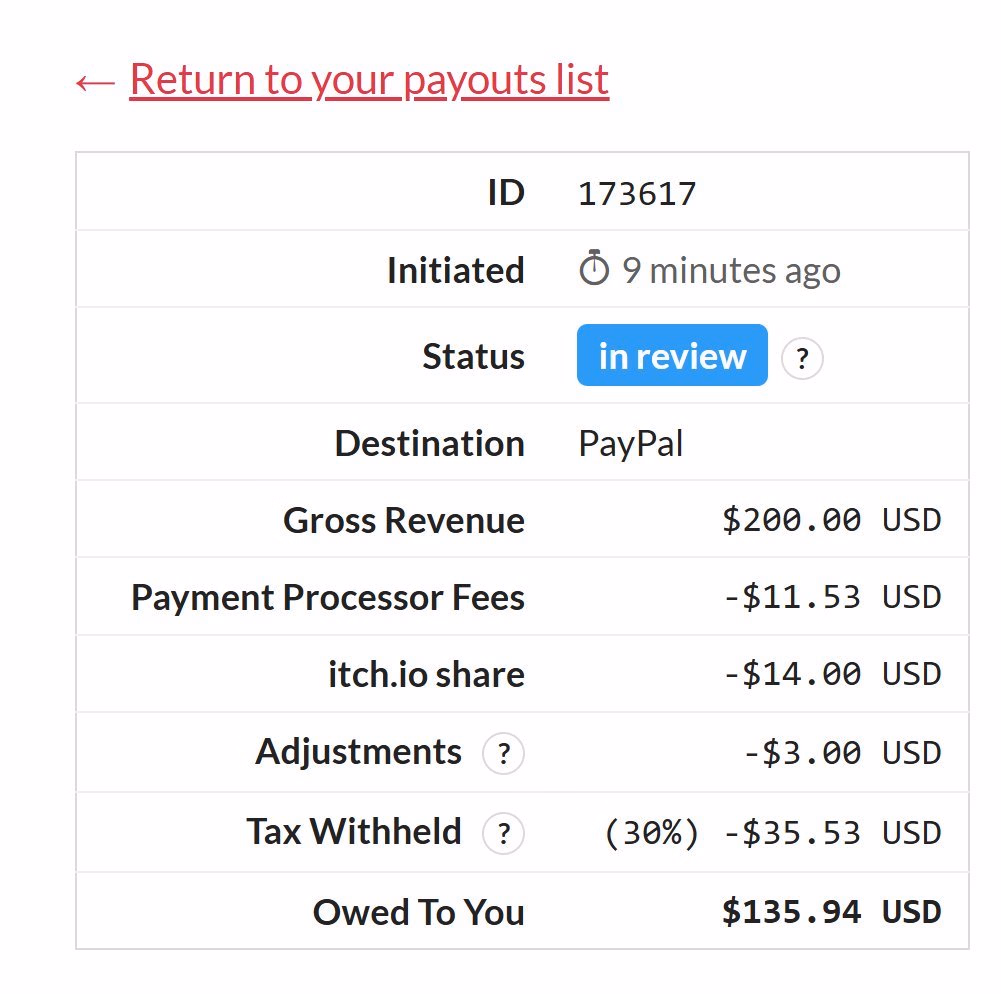Screen dimensions: 1001x994
Task: Click the Owed To You label
Action: point(419,912)
